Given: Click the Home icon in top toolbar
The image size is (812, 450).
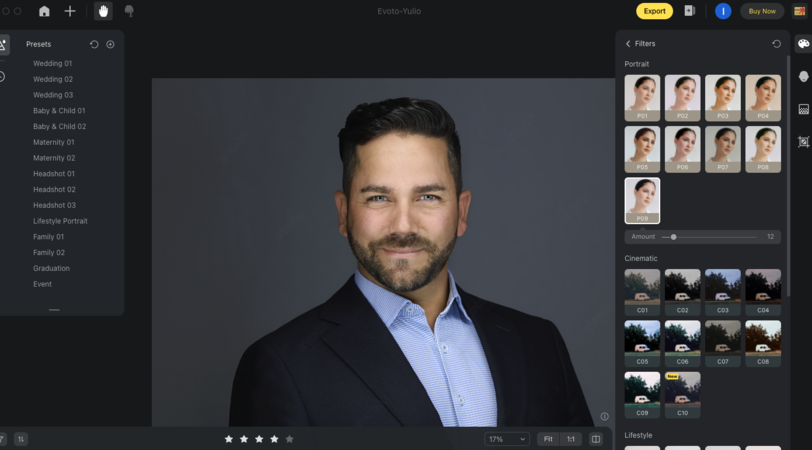Looking at the screenshot, I should coord(44,11).
